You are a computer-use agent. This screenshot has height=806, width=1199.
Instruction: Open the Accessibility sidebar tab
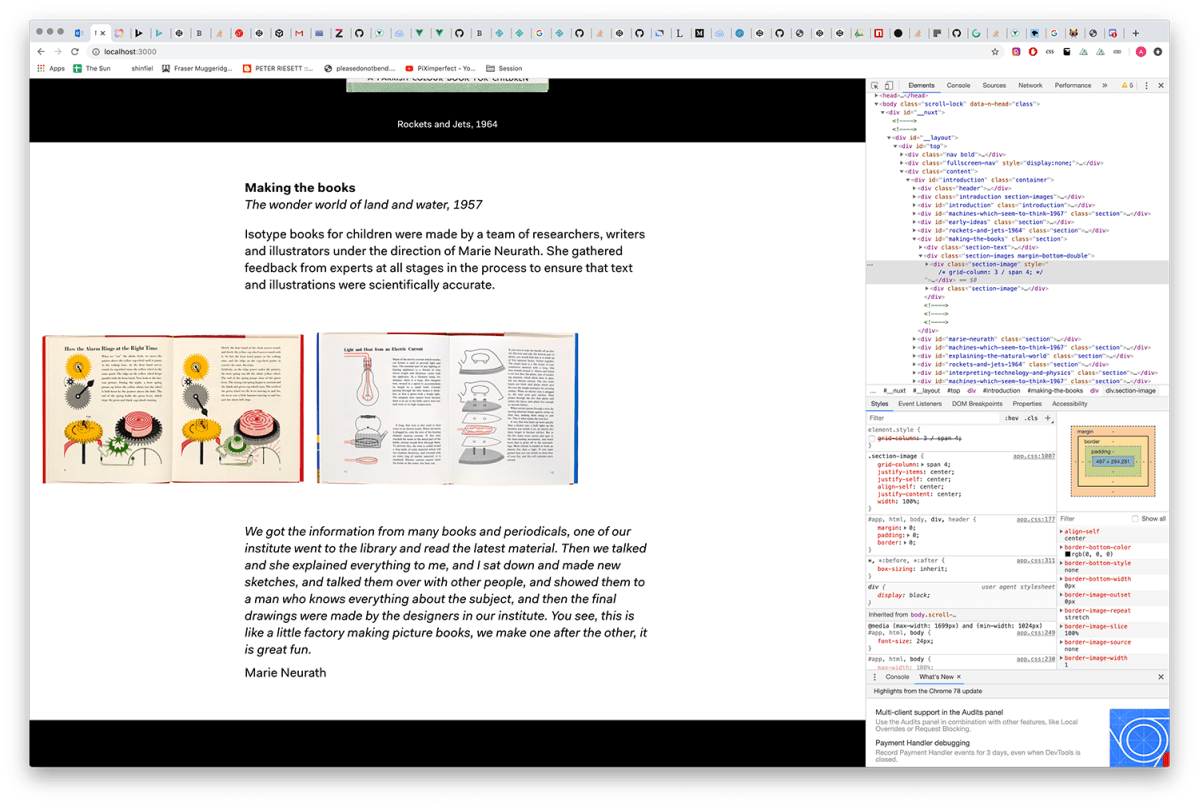pos(1069,404)
